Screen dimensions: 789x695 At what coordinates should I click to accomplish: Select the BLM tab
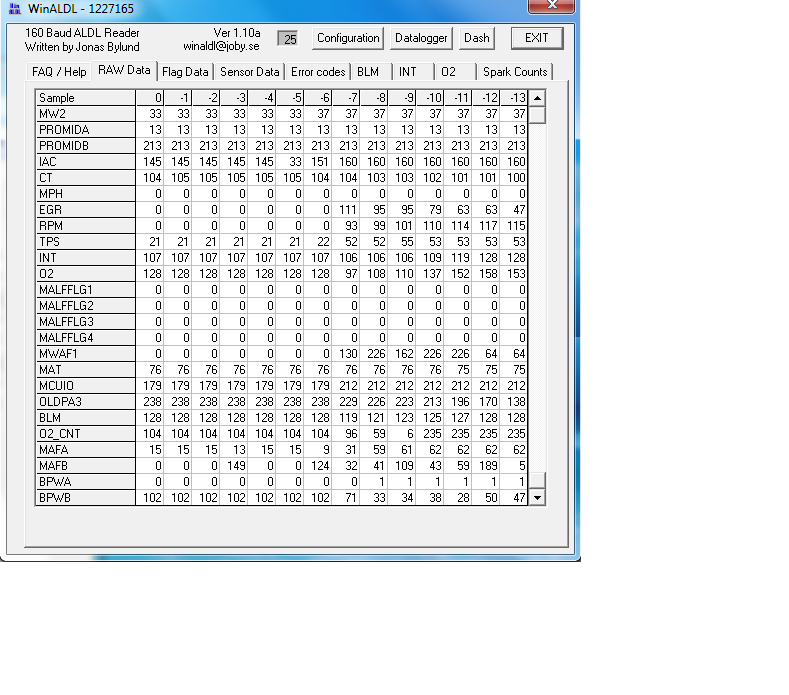point(368,72)
